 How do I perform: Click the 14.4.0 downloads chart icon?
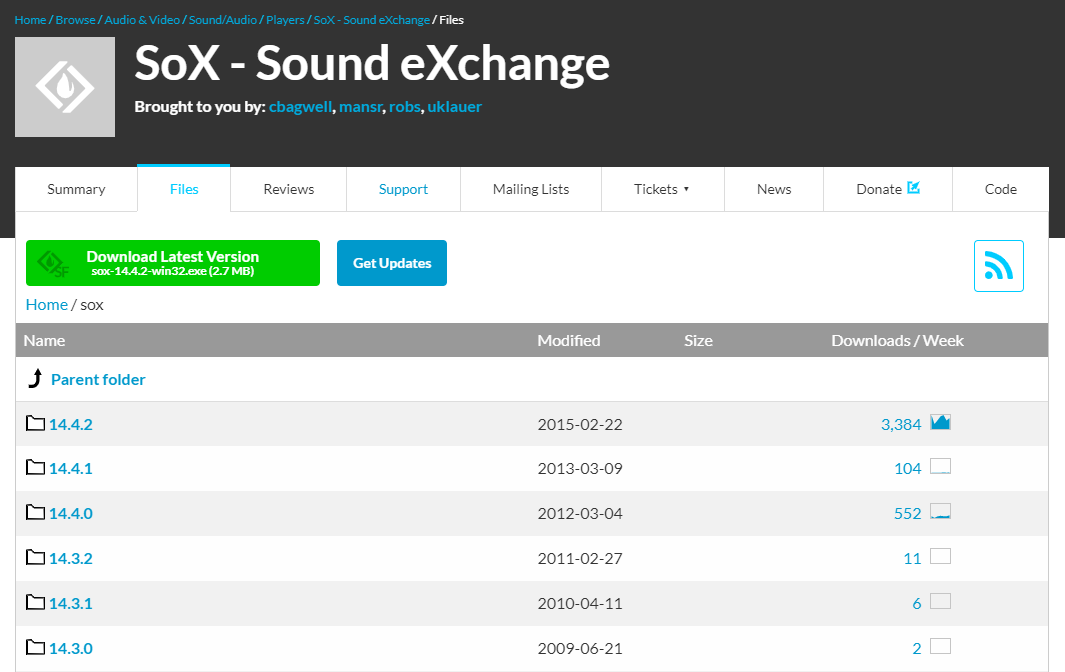pyautogui.click(x=940, y=512)
